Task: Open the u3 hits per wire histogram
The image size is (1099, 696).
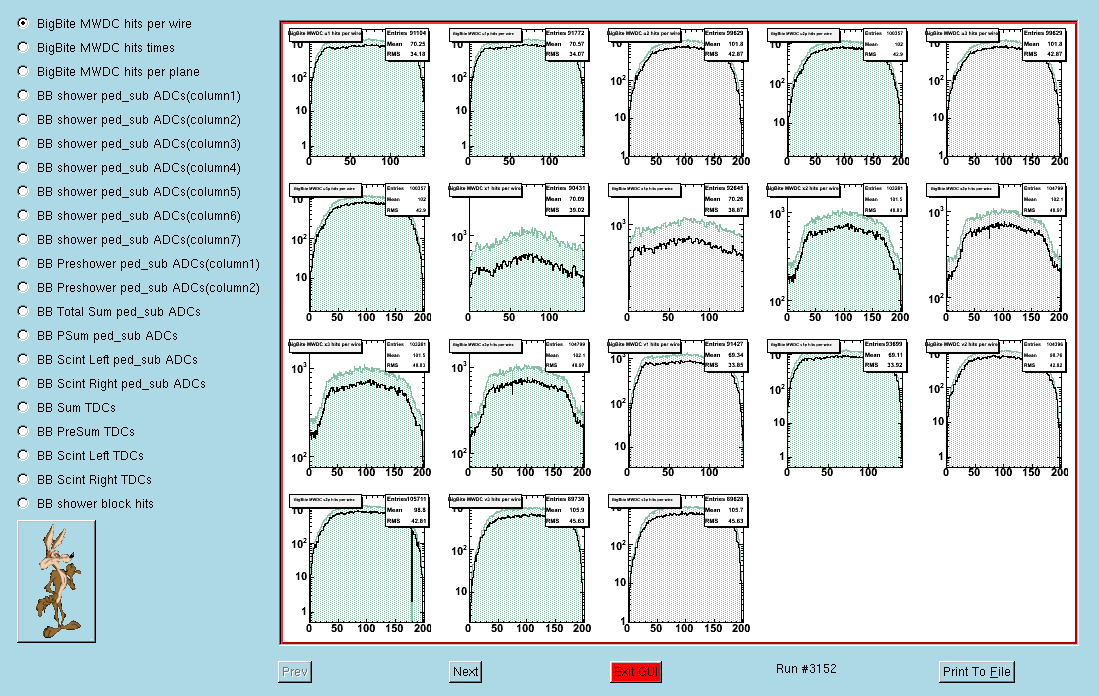Action: (996, 98)
